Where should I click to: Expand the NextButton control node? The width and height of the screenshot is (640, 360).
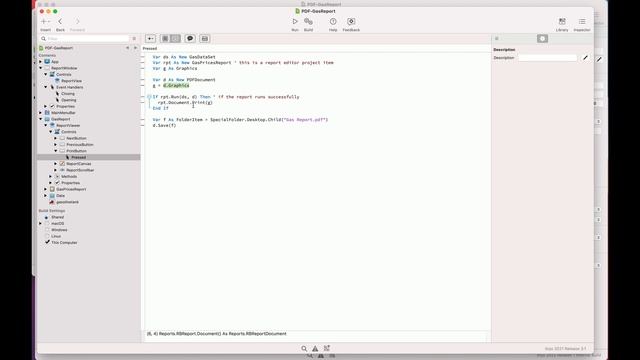pyautogui.click(x=56, y=138)
